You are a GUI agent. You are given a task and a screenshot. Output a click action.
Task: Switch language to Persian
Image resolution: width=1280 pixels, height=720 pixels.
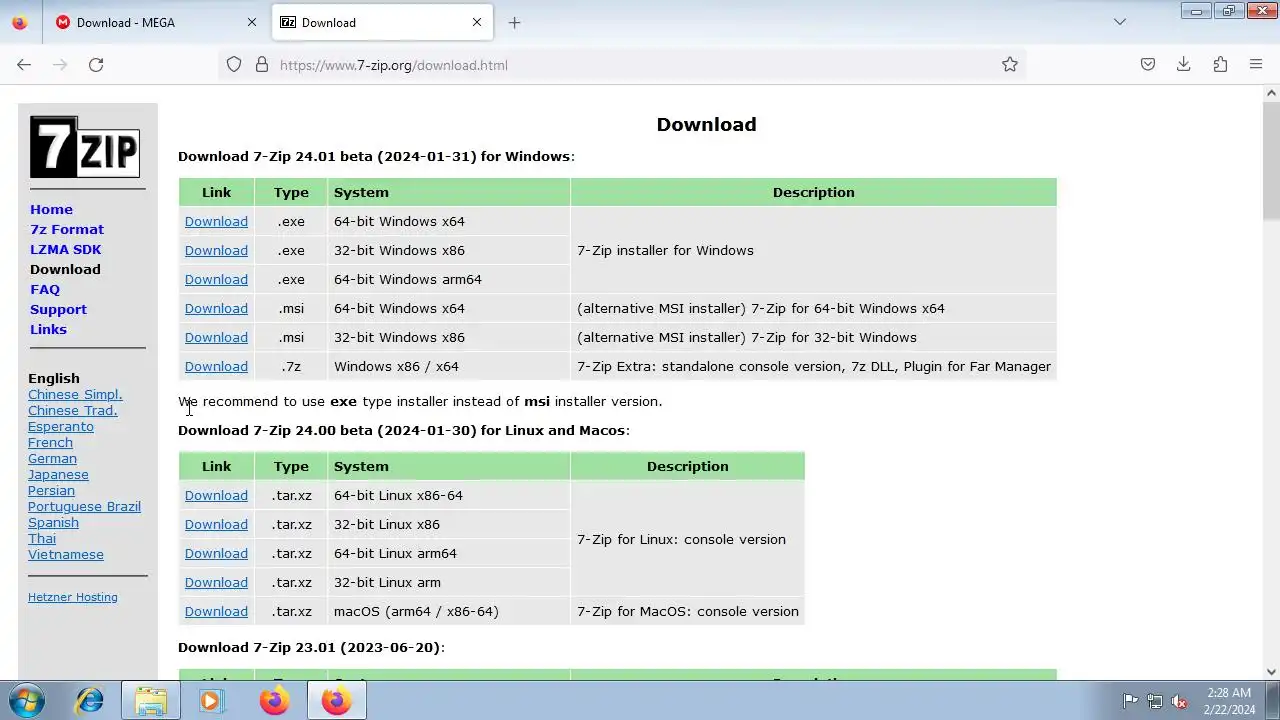click(51, 490)
